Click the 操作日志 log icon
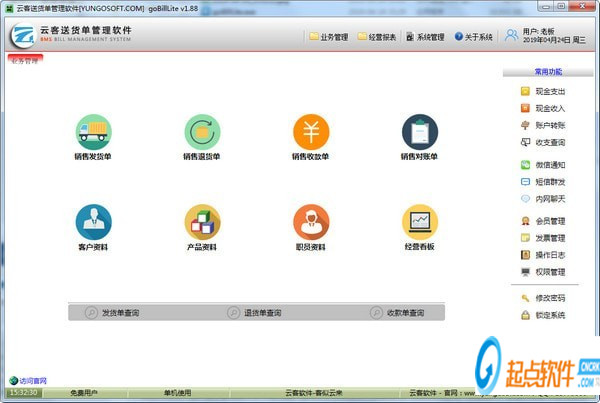The height and width of the screenshot is (403, 600). click(525, 255)
